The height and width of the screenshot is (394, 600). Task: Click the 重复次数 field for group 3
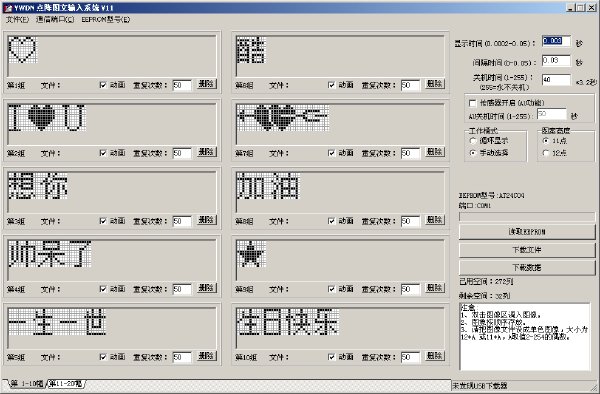[182, 221]
